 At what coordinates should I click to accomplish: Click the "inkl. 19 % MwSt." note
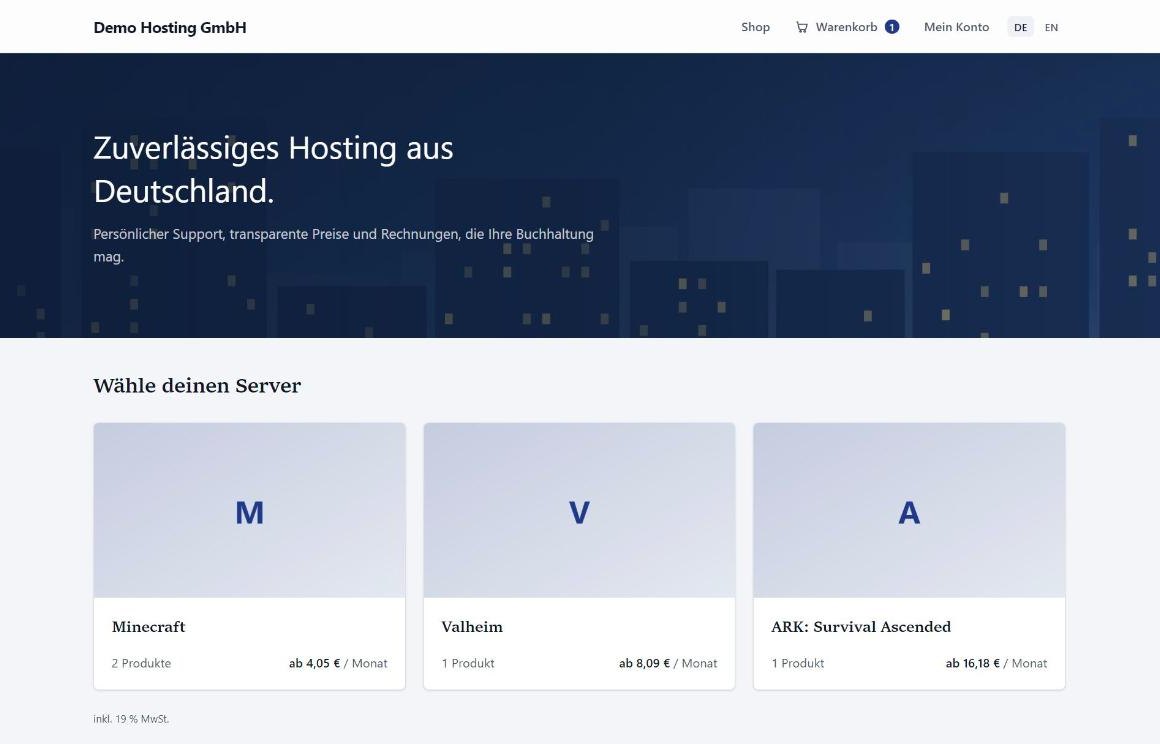[x=131, y=719]
